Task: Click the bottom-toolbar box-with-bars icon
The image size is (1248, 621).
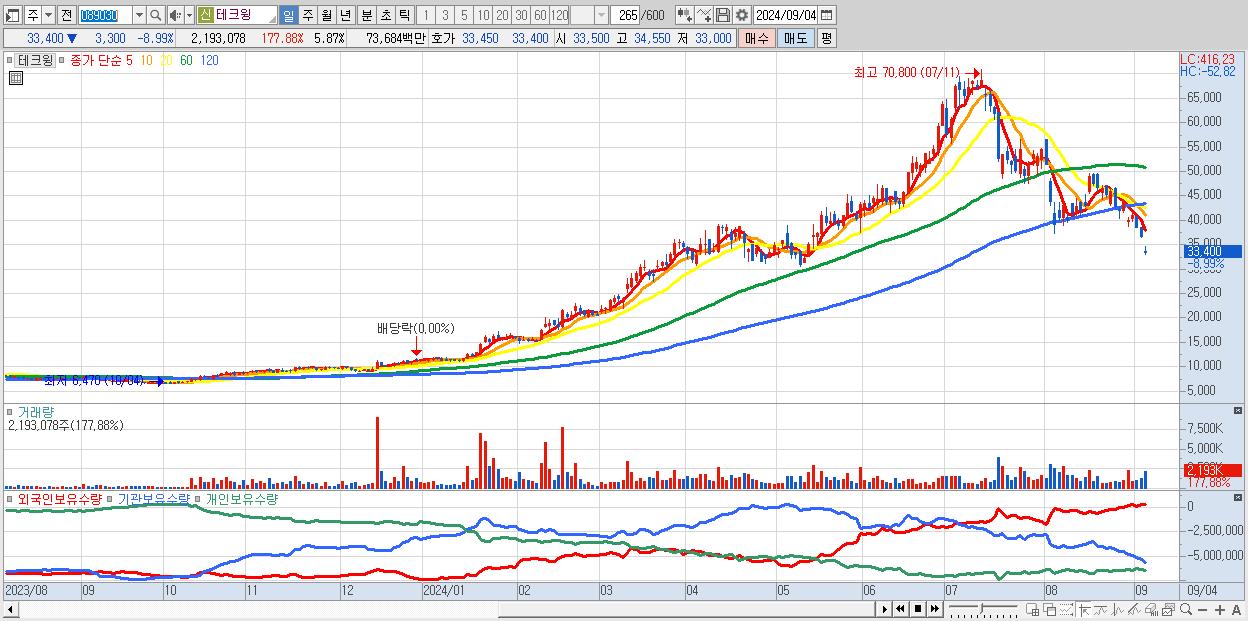Action: (x=1152, y=610)
